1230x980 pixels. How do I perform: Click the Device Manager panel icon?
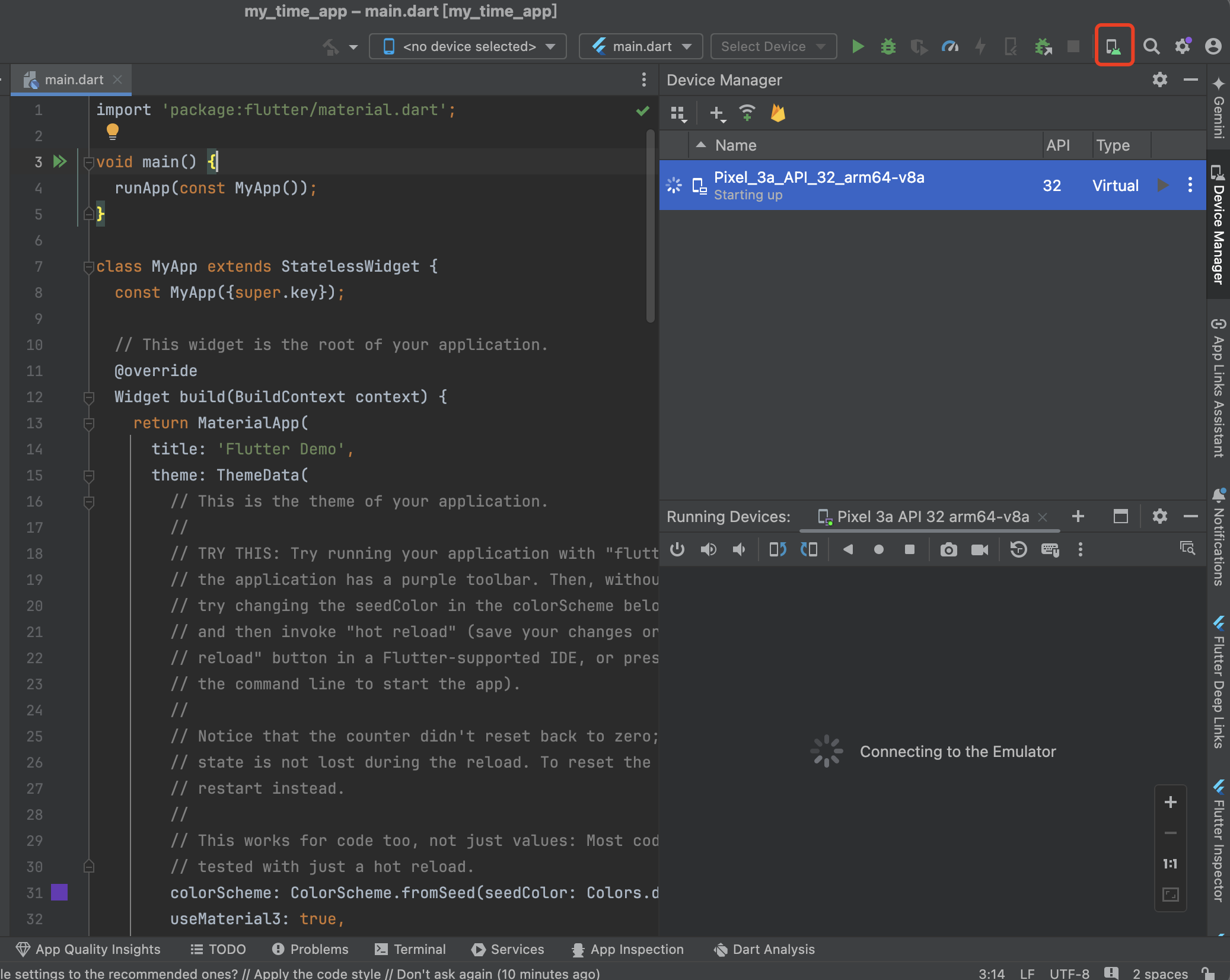[x=1113, y=46]
